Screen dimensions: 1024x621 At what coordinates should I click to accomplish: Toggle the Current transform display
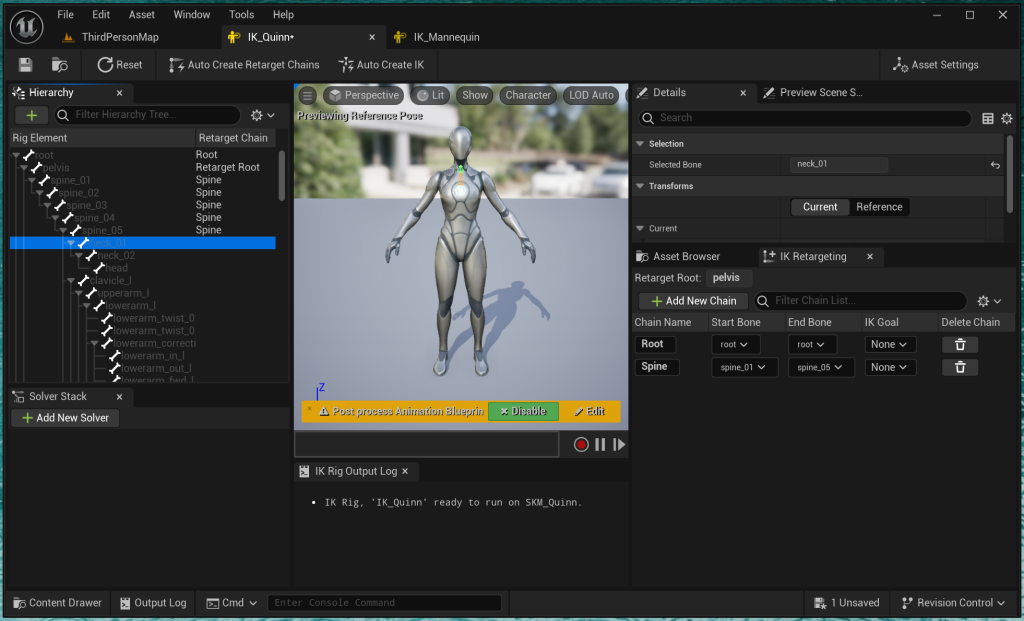point(820,207)
